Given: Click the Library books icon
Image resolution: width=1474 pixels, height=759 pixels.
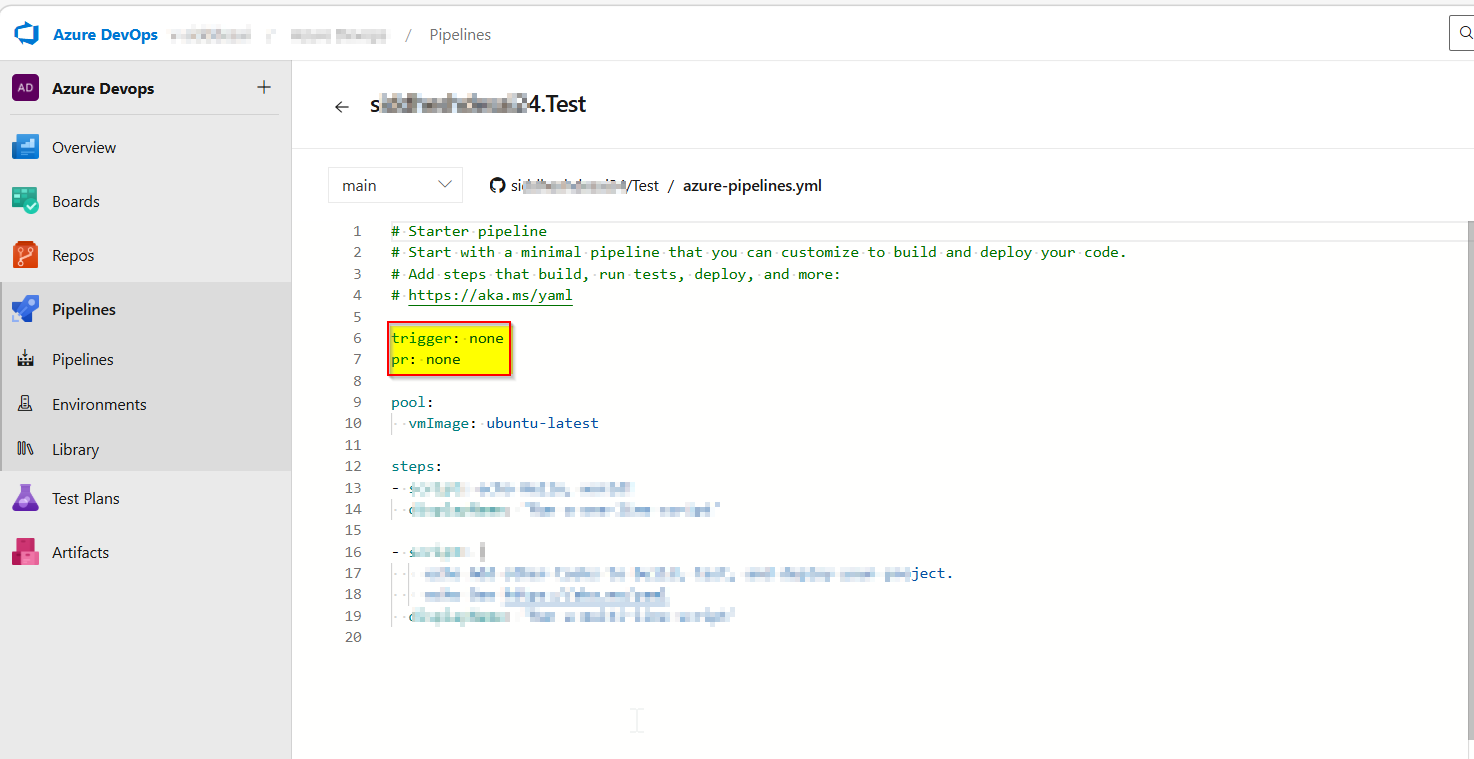Looking at the screenshot, I should coord(26,449).
